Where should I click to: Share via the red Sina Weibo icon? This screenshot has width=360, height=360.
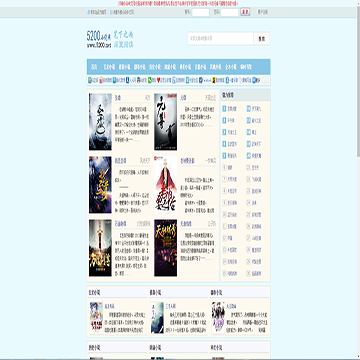[101, 80]
